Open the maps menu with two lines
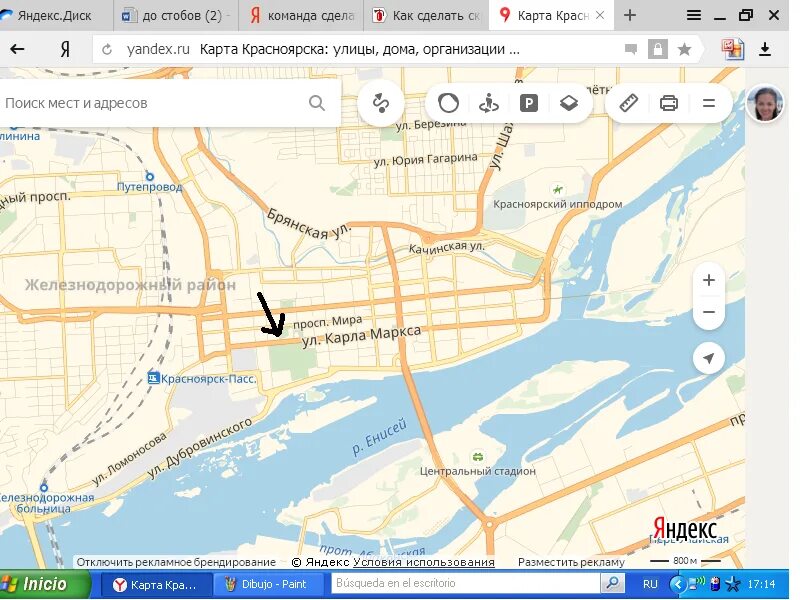 [709, 103]
